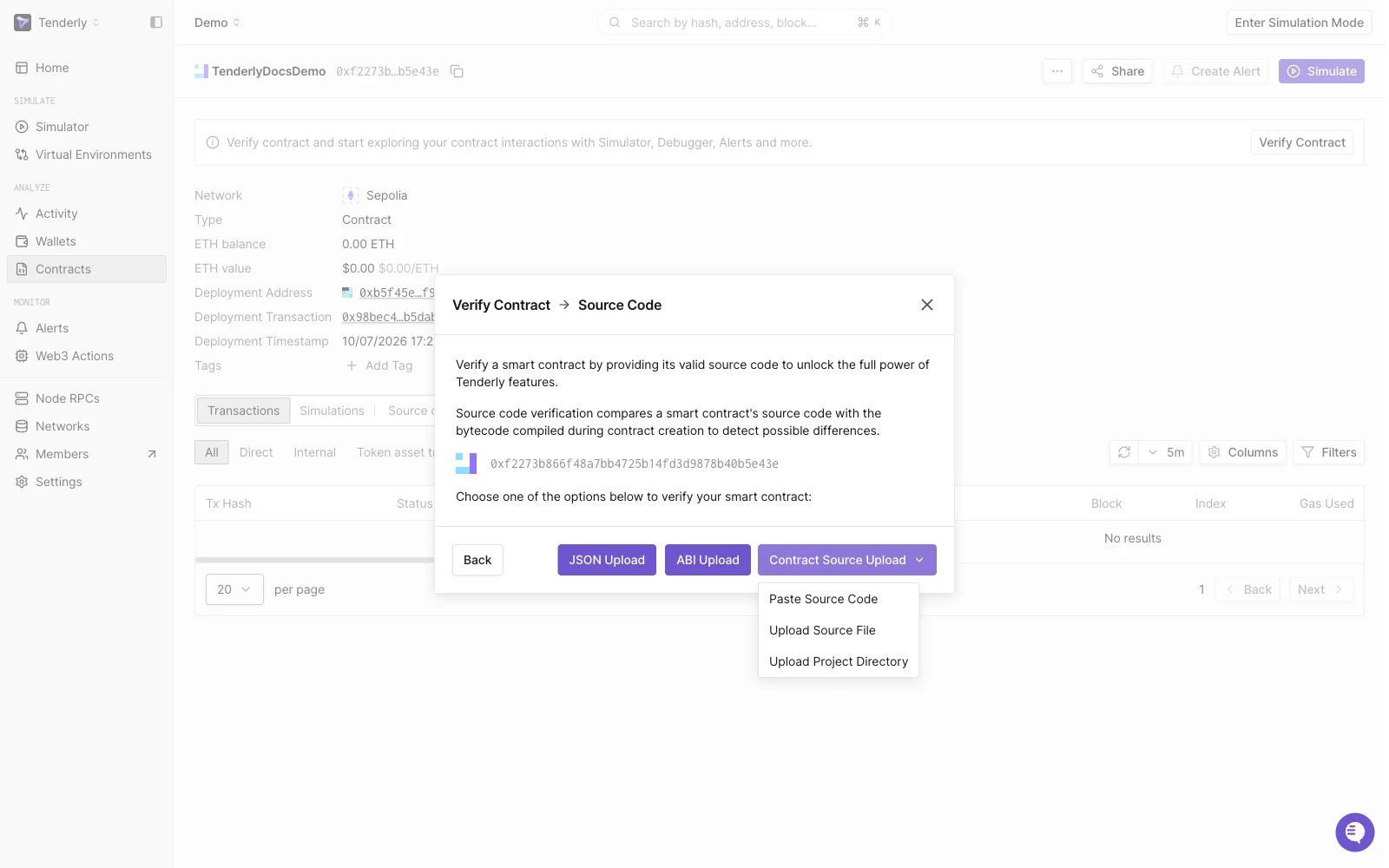Click the Share button

pos(1117,71)
